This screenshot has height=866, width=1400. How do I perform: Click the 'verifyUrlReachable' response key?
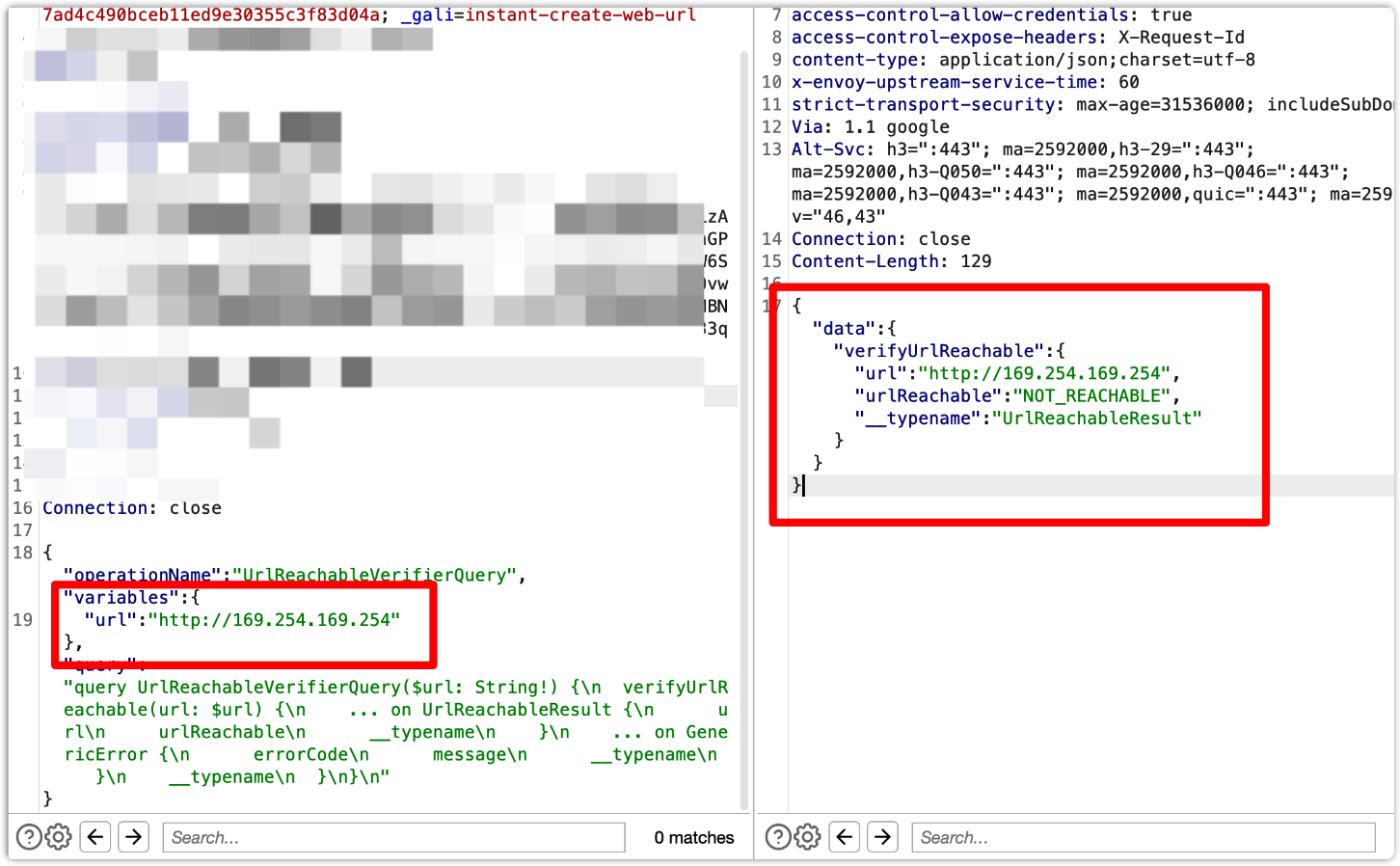(x=939, y=351)
